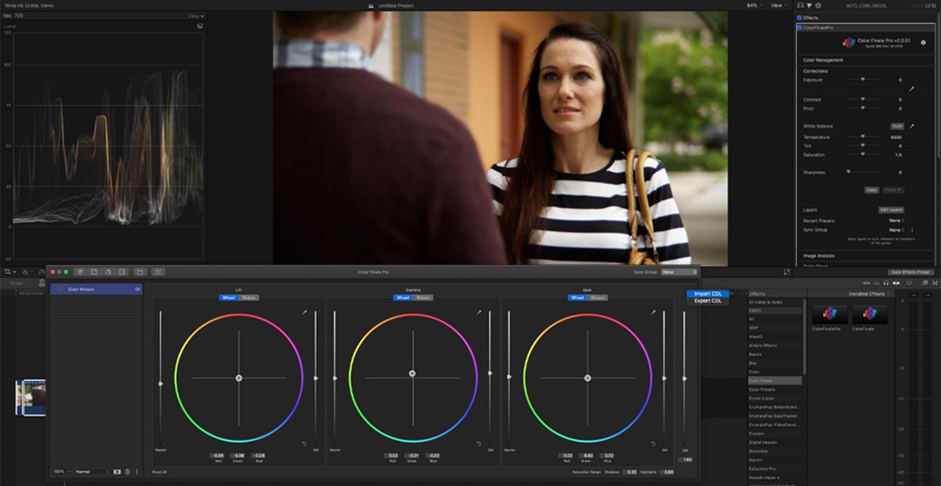Open the Sync Group dropdown in Color Finale window
This screenshot has height=486, width=941.
679,272
